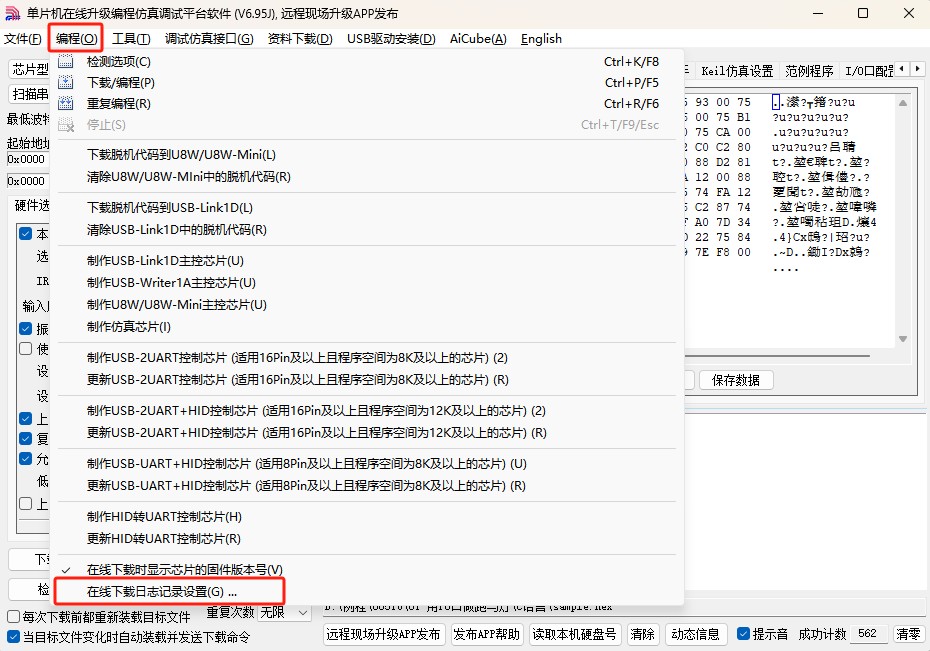This screenshot has width=930, height=651.
Task: Open the 工具(T) menu
Action: [x=131, y=39]
